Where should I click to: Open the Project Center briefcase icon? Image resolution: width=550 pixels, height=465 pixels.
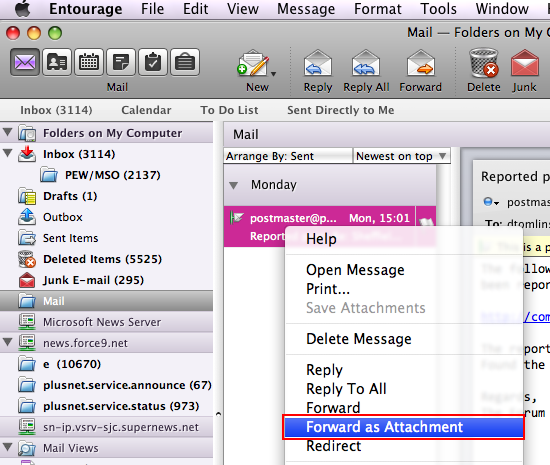coord(185,62)
